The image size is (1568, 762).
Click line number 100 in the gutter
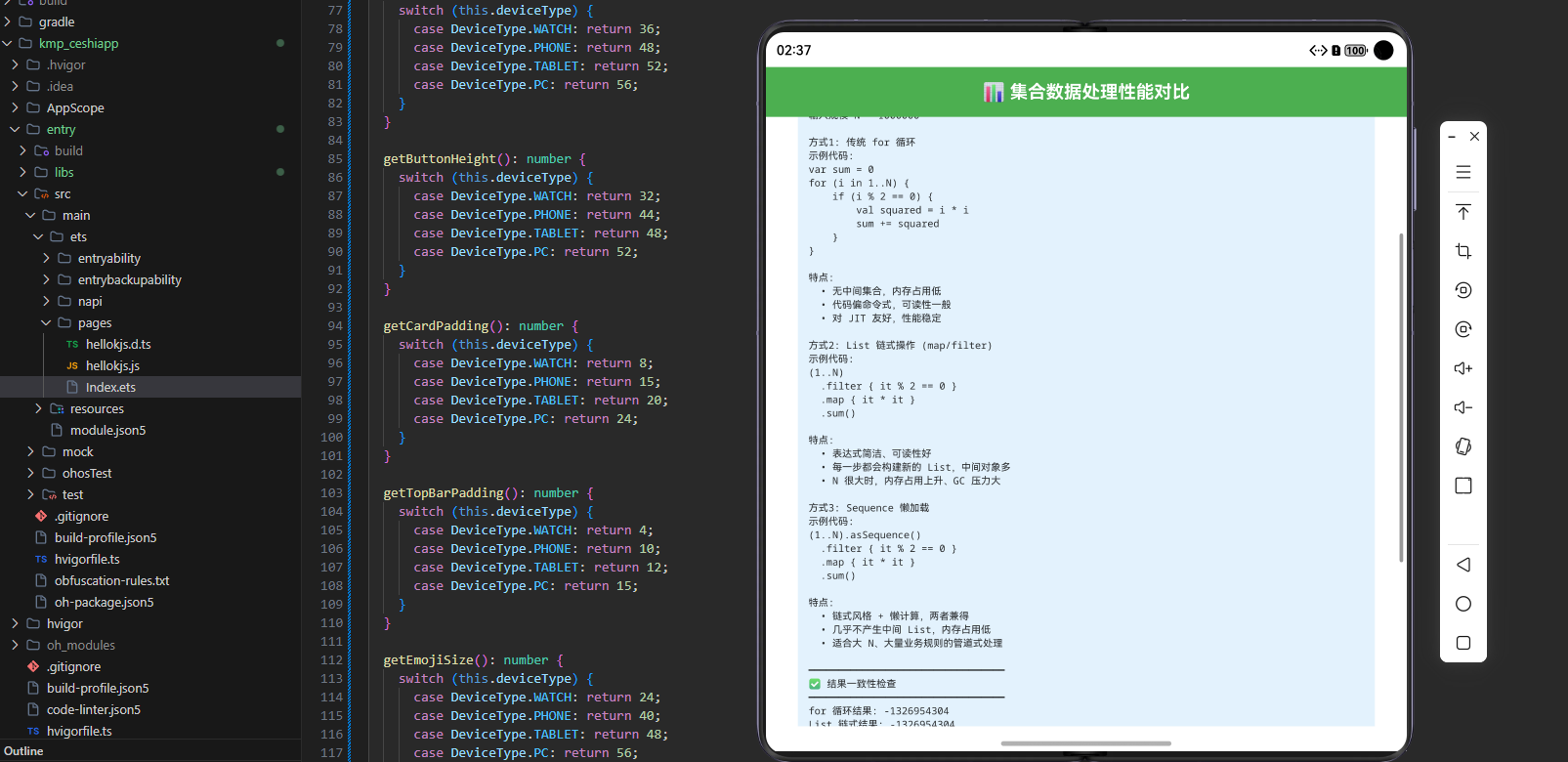coord(331,437)
